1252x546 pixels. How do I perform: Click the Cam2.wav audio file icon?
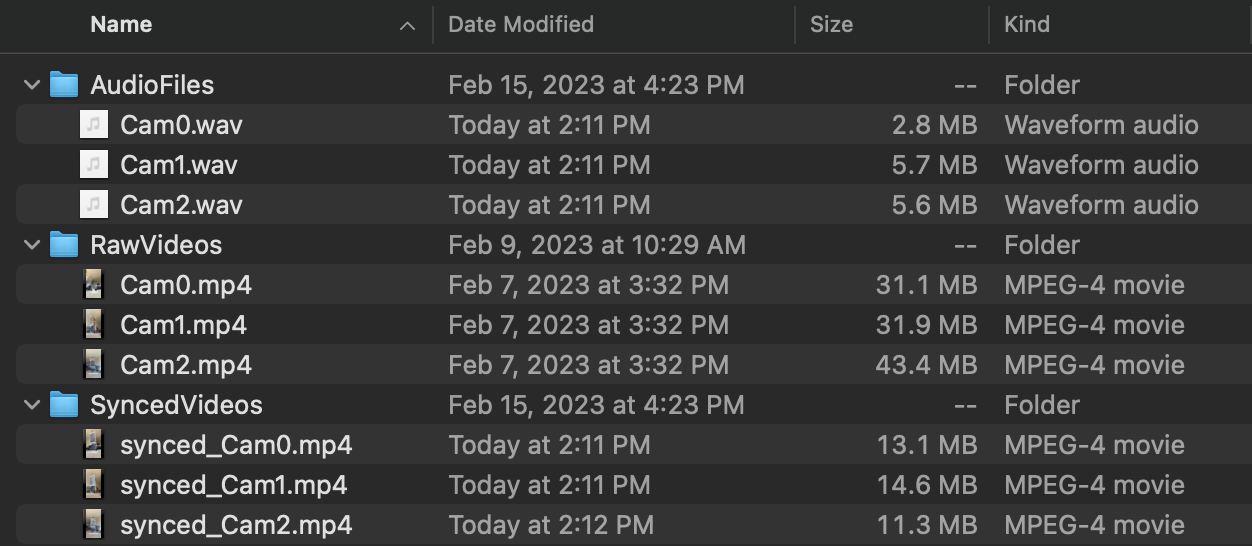(x=94, y=205)
